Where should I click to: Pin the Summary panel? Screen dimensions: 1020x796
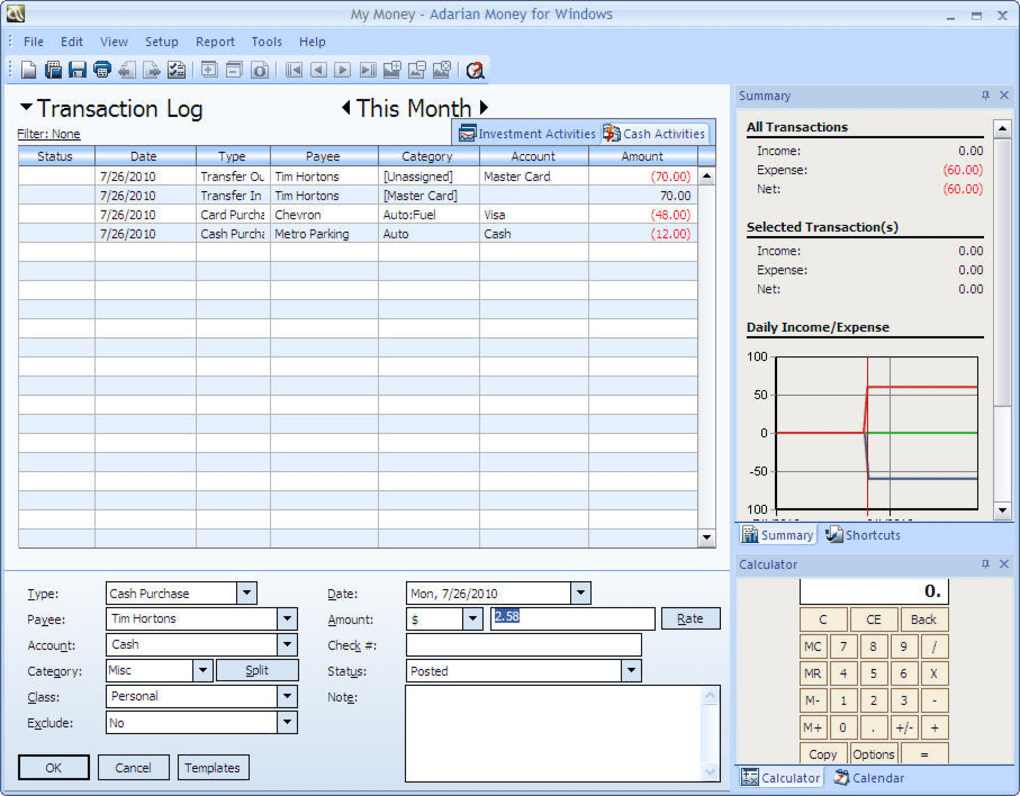pos(985,96)
